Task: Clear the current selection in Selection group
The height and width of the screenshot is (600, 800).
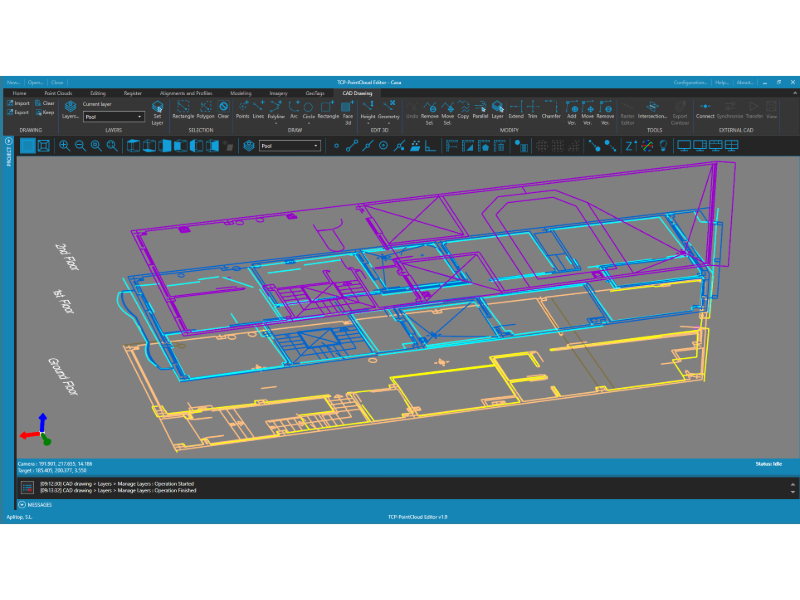Action: [x=223, y=110]
